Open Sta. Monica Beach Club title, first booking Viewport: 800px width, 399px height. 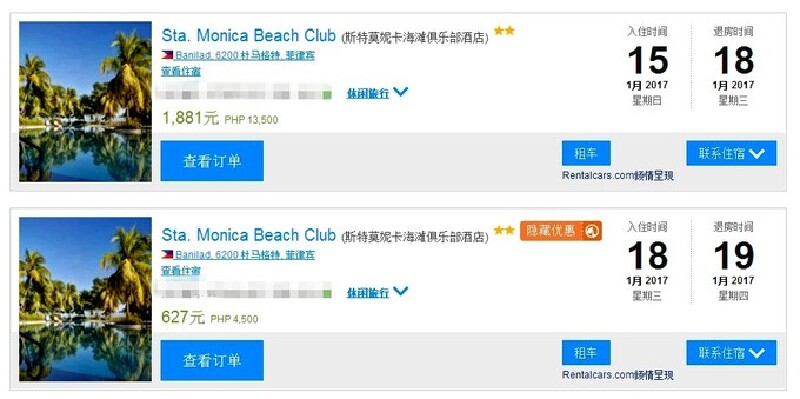coord(248,36)
